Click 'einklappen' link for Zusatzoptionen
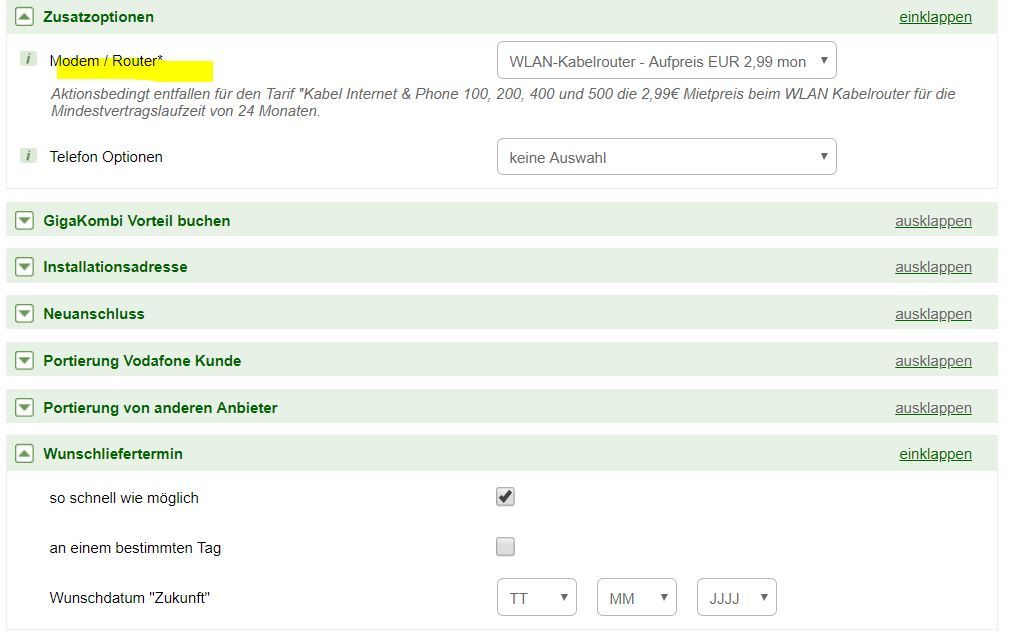The image size is (1025, 633). pos(935,17)
